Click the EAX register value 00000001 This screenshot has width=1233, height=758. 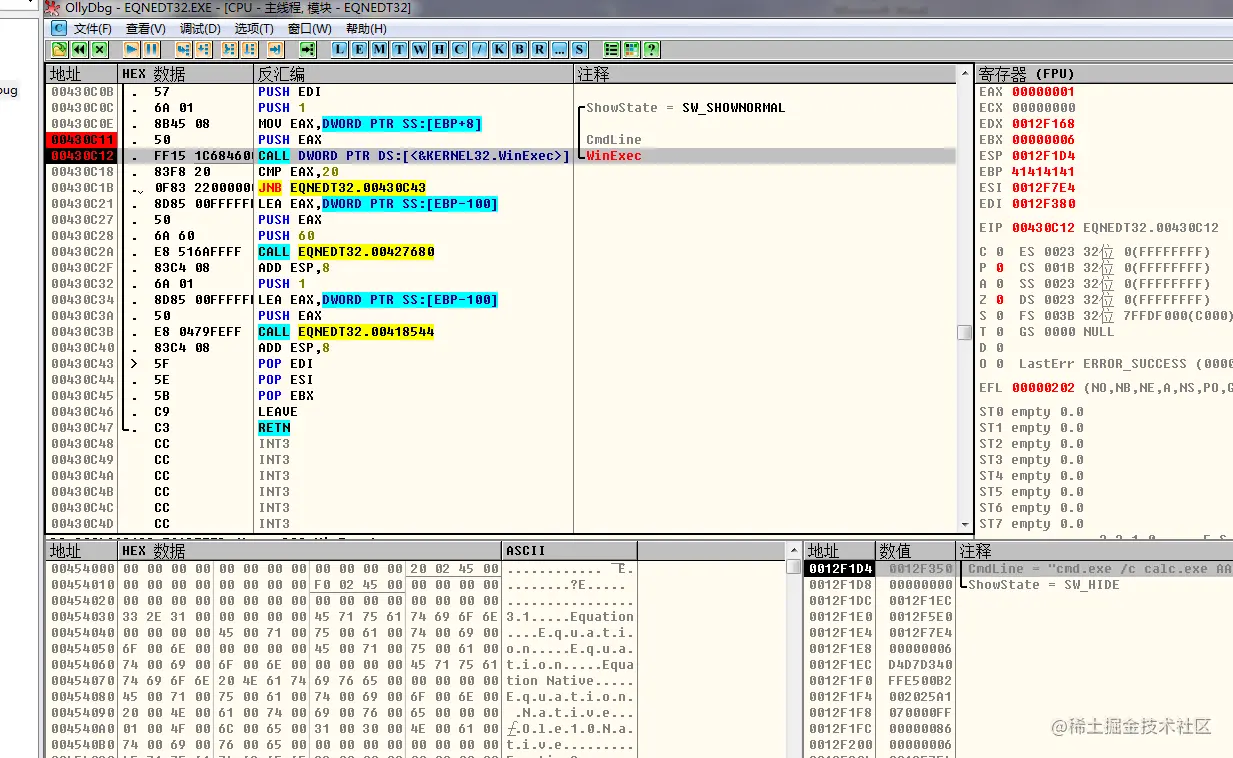click(x=1044, y=92)
